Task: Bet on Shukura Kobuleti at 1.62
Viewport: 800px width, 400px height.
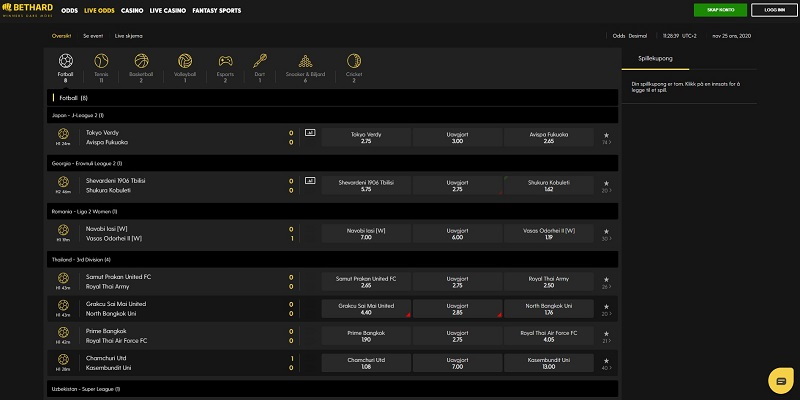Action: coord(548,185)
